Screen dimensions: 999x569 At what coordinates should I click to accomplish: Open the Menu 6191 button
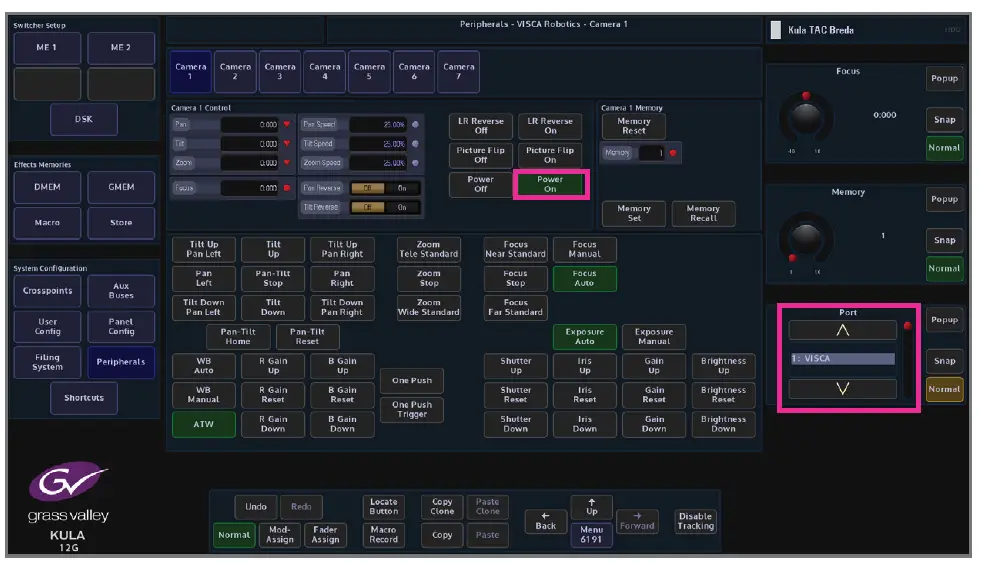click(x=591, y=535)
